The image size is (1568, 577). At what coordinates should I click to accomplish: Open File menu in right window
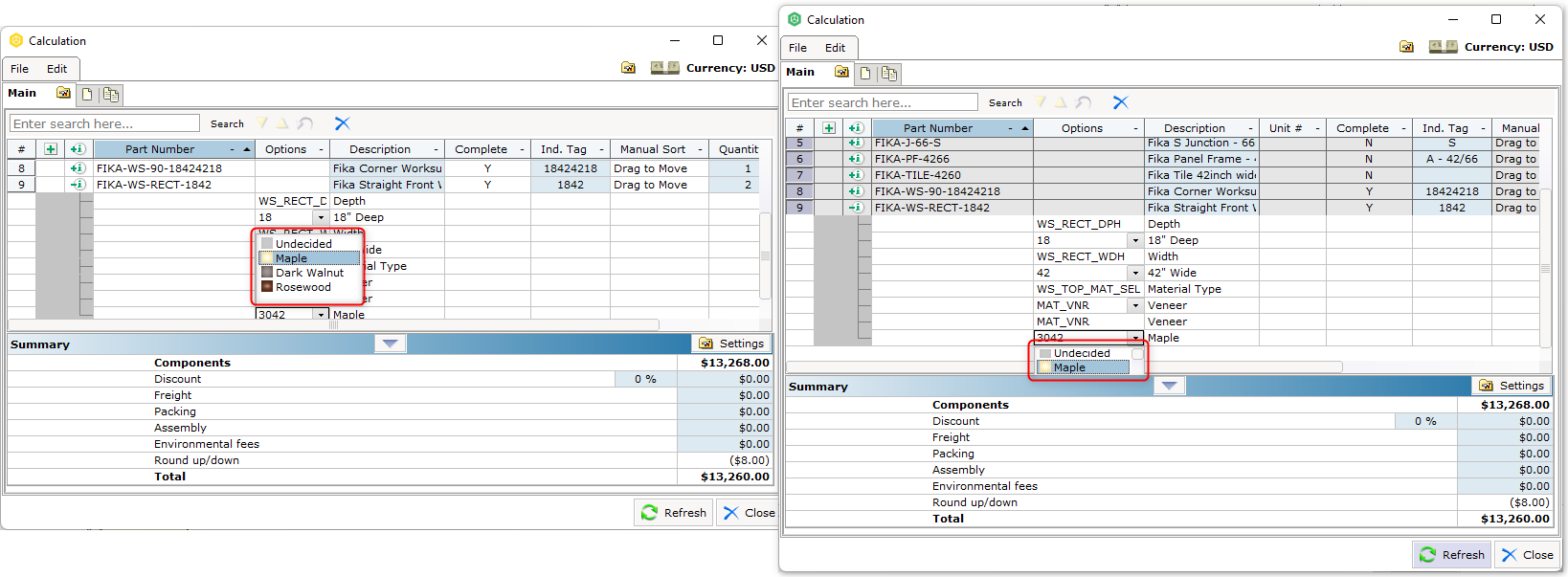798,48
